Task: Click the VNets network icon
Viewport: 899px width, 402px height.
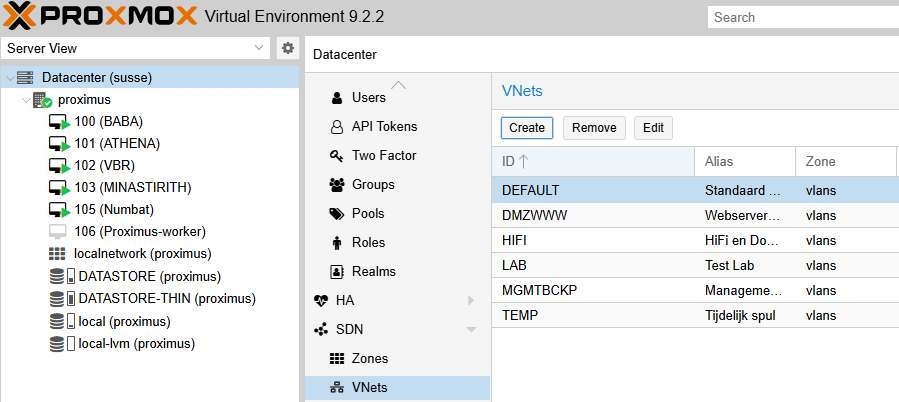Action: coord(337,388)
